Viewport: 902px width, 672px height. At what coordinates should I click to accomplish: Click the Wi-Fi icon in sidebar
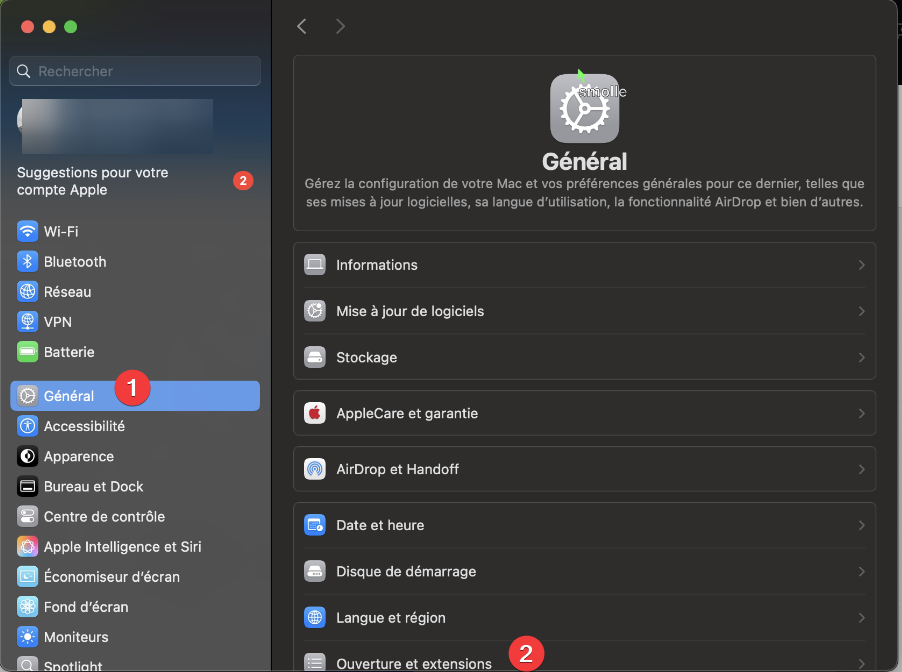click(x=27, y=231)
